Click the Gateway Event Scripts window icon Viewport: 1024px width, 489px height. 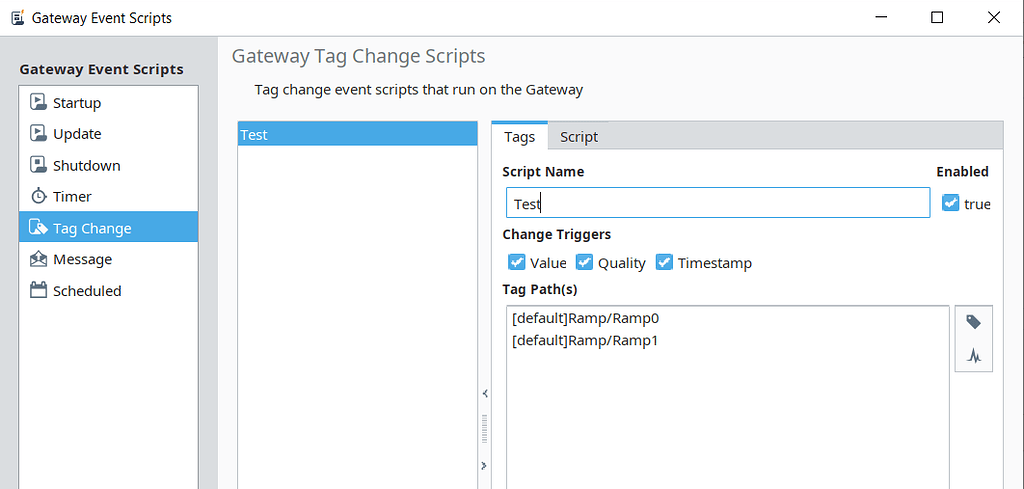coord(17,17)
